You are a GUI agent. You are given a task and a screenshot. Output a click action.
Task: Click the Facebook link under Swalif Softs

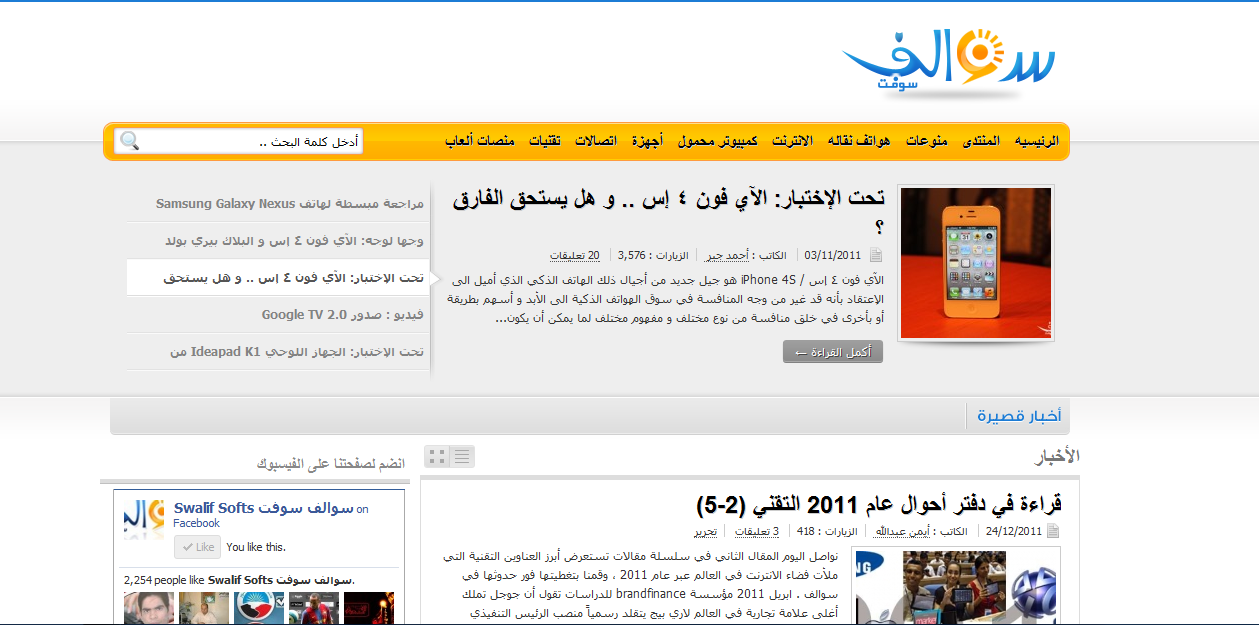click(196, 523)
